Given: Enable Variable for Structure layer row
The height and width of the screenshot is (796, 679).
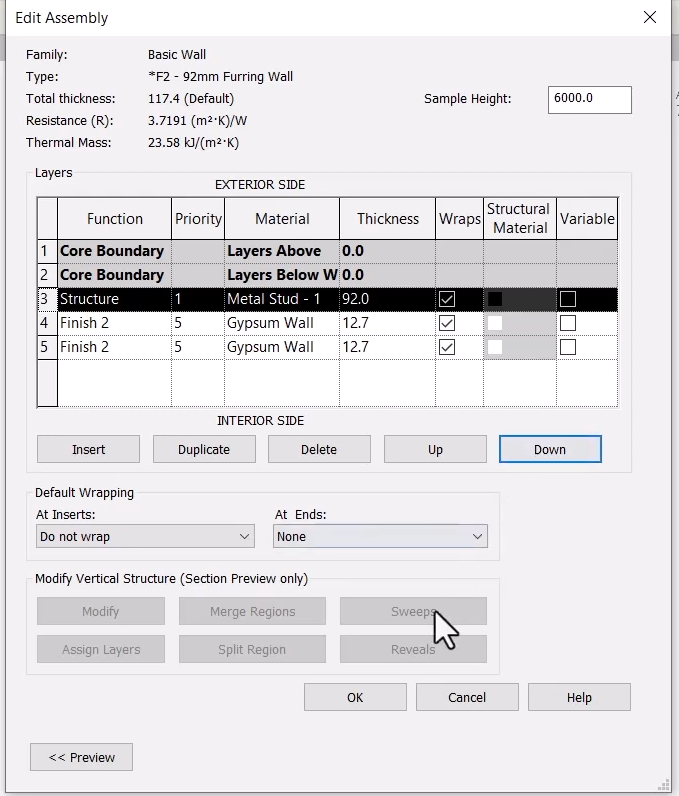Looking at the screenshot, I should pyautogui.click(x=568, y=299).
